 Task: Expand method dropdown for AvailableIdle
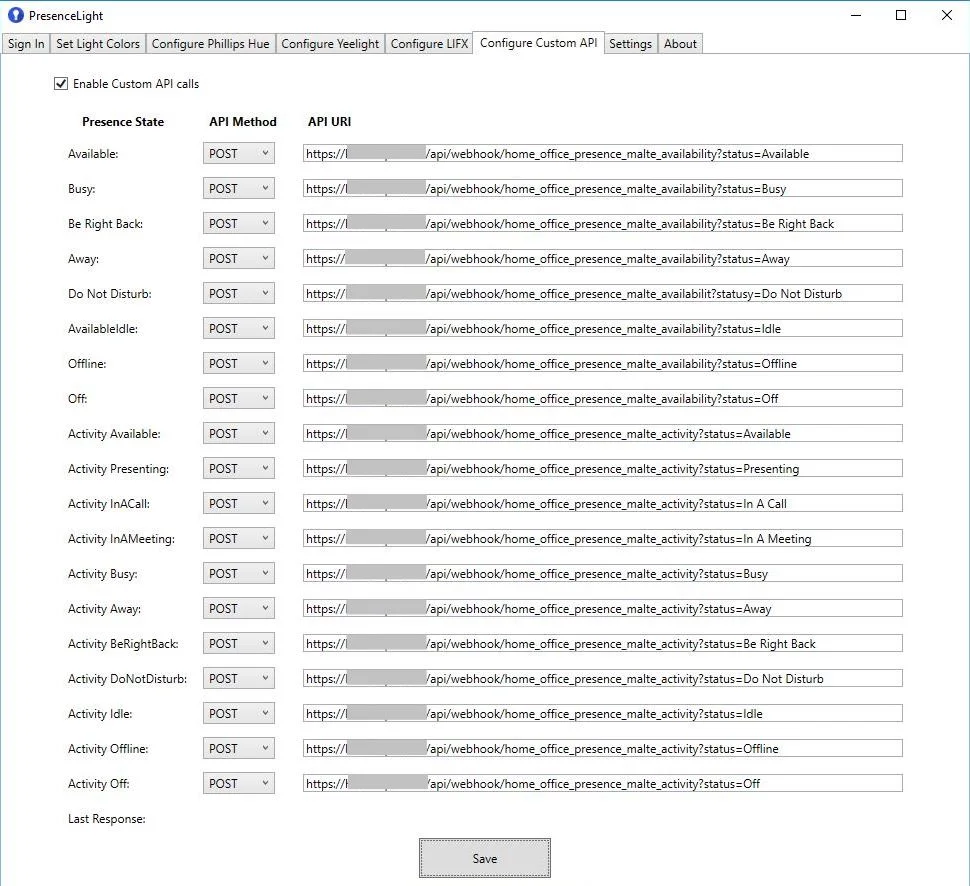(239, 329)
